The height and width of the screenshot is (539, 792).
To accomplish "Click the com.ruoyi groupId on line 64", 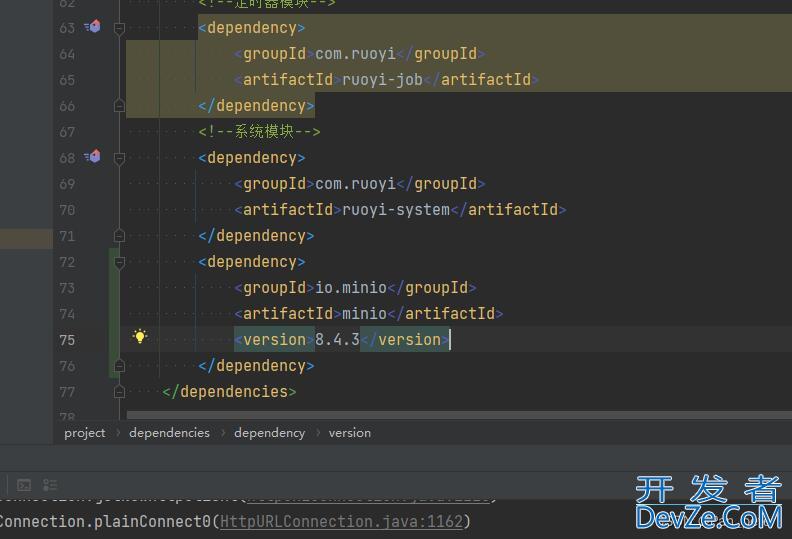I will [356, 54].
